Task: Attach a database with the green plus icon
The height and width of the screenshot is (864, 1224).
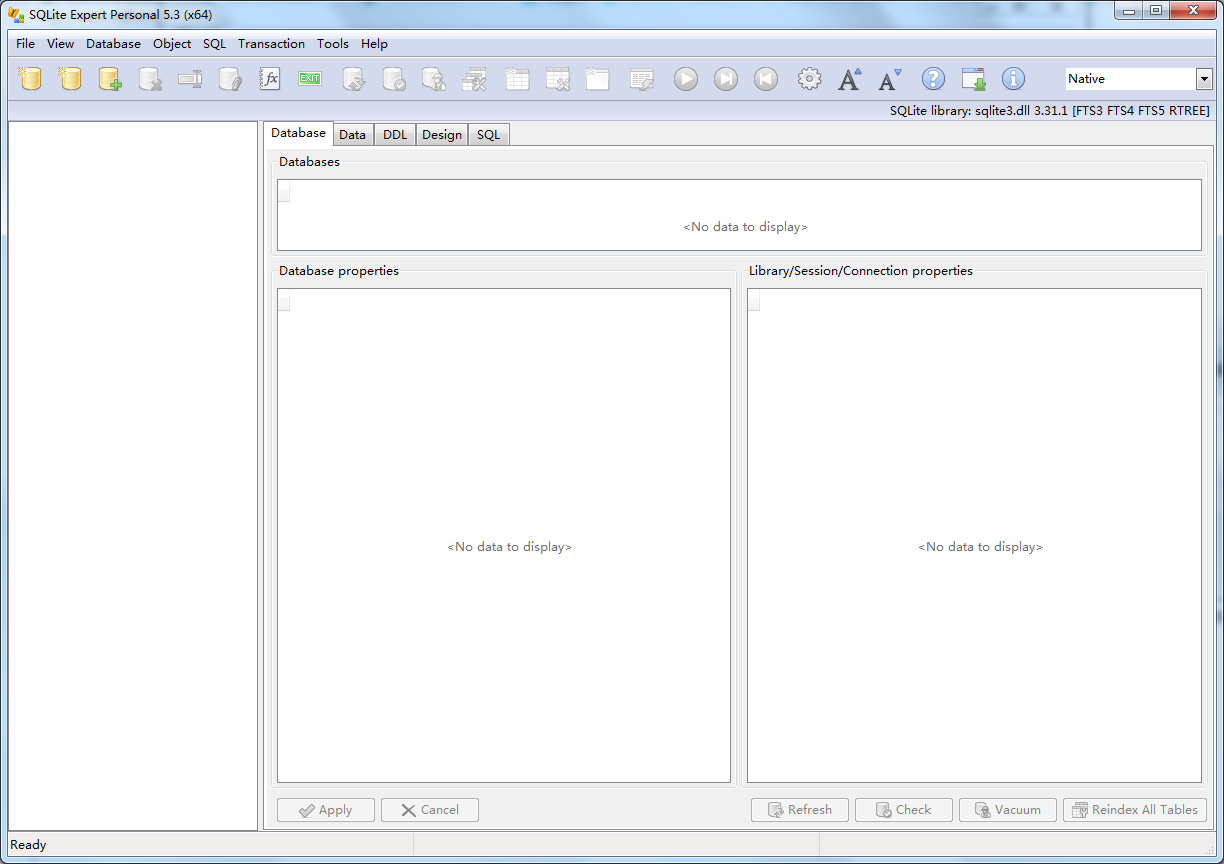Action: (x=110, y=78)
